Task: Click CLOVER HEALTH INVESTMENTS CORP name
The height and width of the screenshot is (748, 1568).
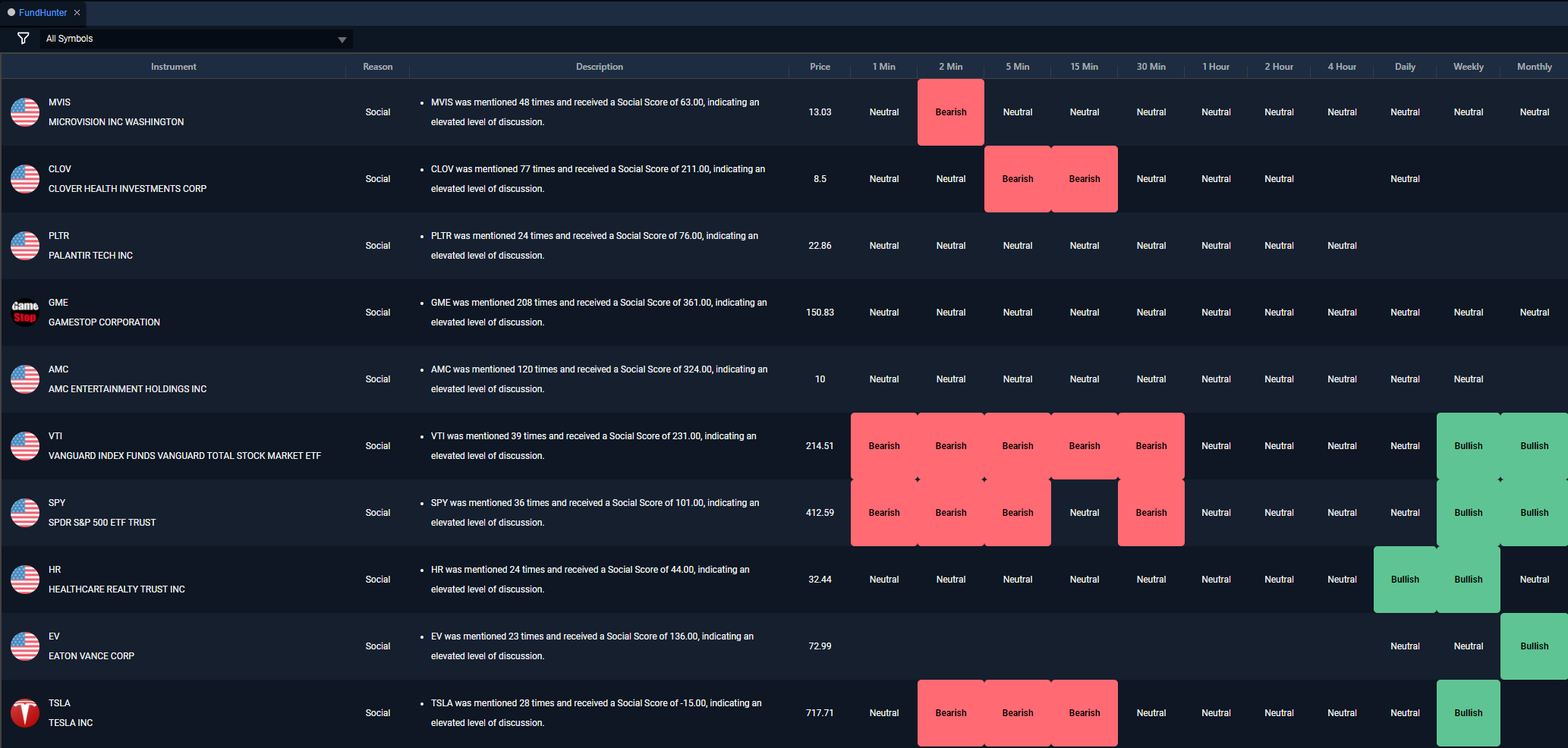Action: point(128,189)
